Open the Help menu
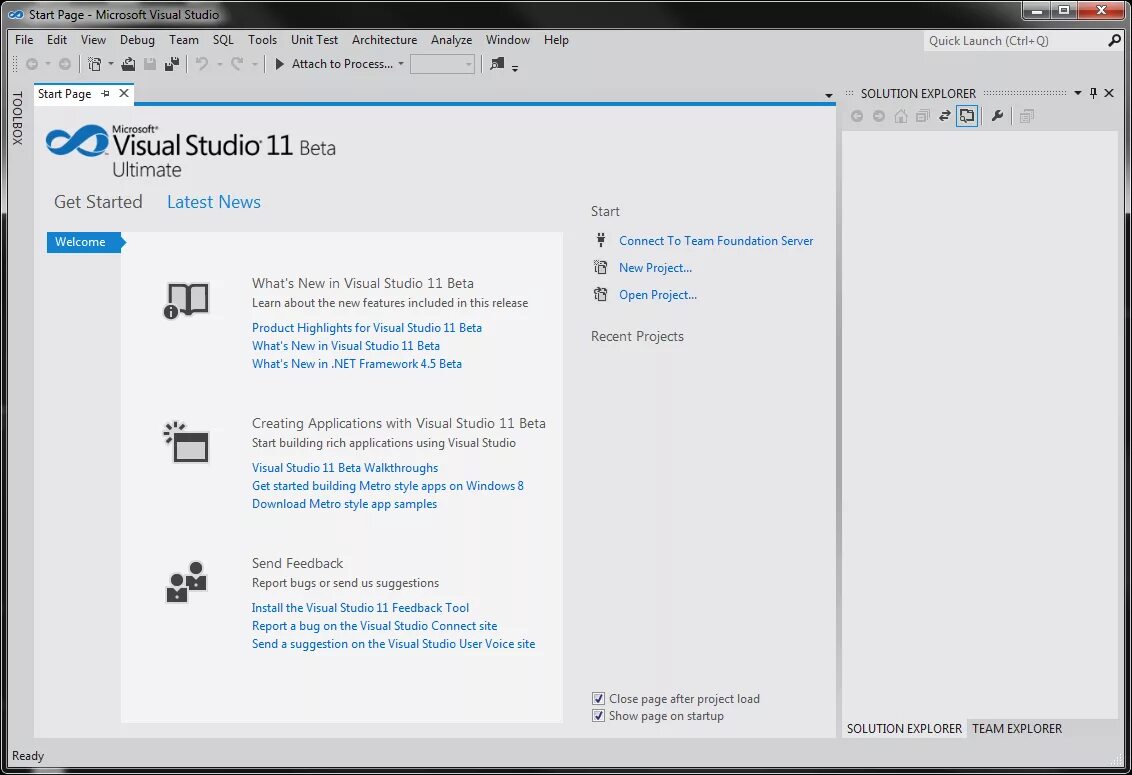 (x=556, y=40)
